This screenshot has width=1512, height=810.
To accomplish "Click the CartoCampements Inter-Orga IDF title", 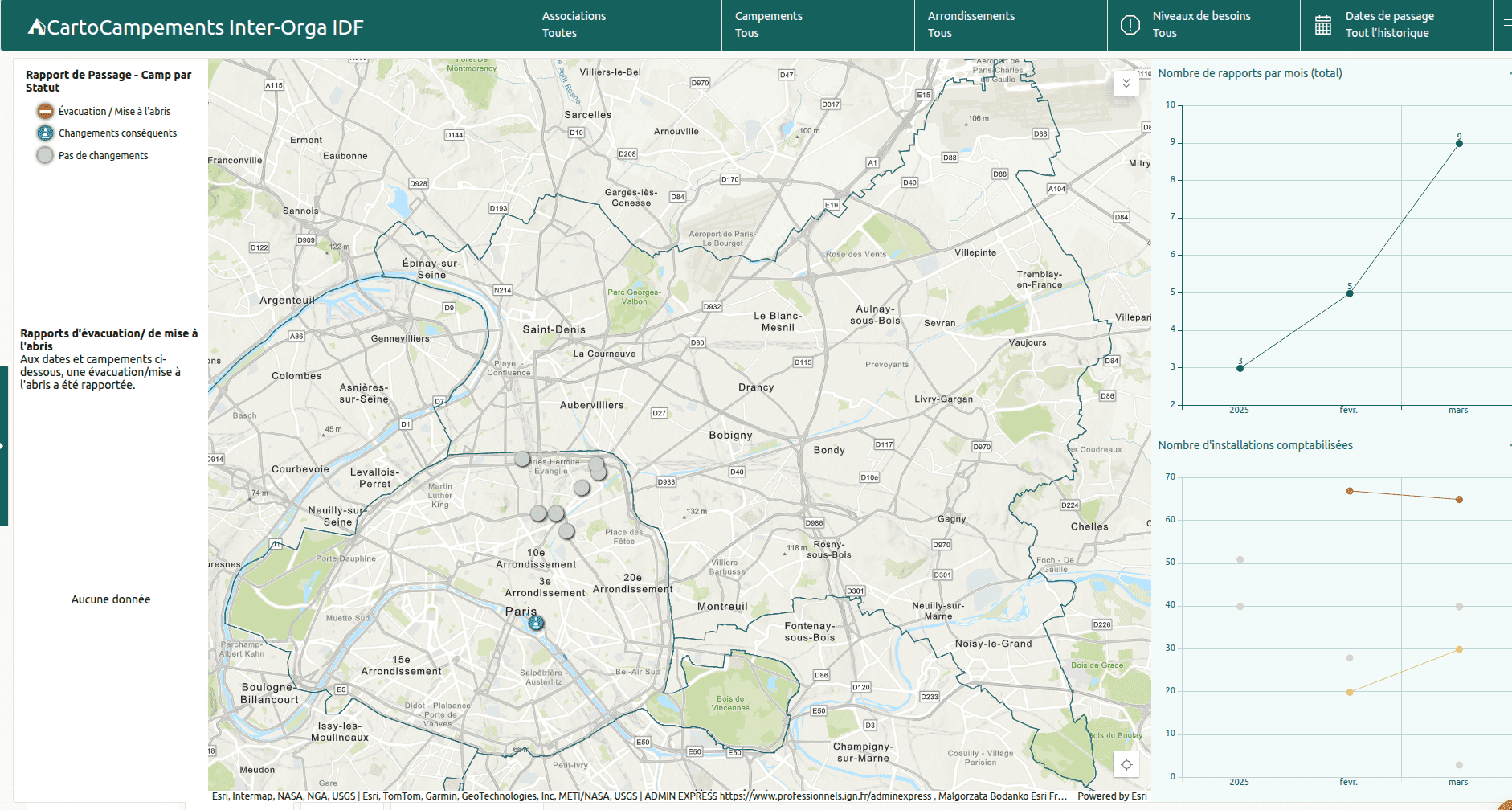I will (205, 27).
